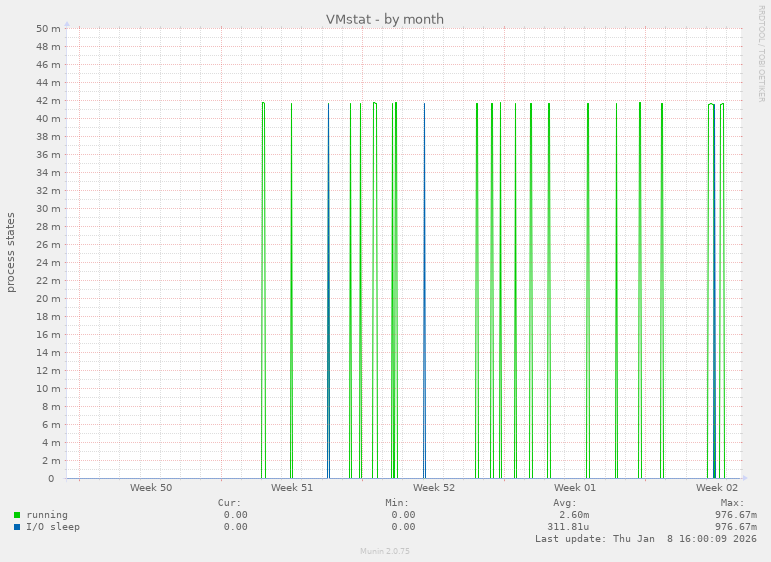Click the '0' y-axis origin label

click(x=51, y=478)
